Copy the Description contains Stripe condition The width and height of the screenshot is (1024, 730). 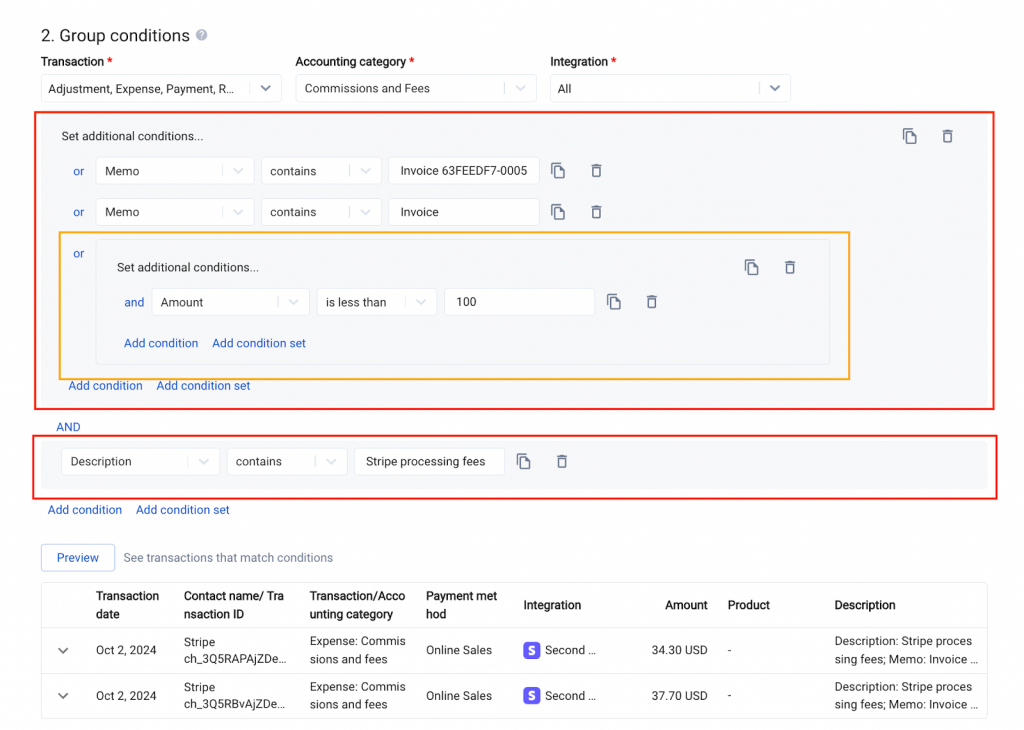(x=523, y=461)
